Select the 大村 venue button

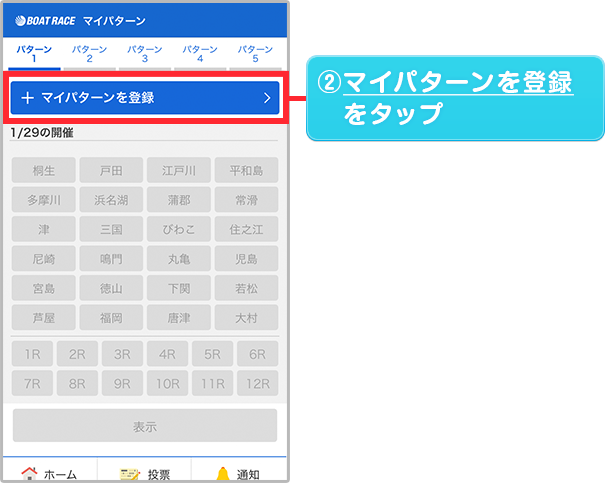point(246,319)
